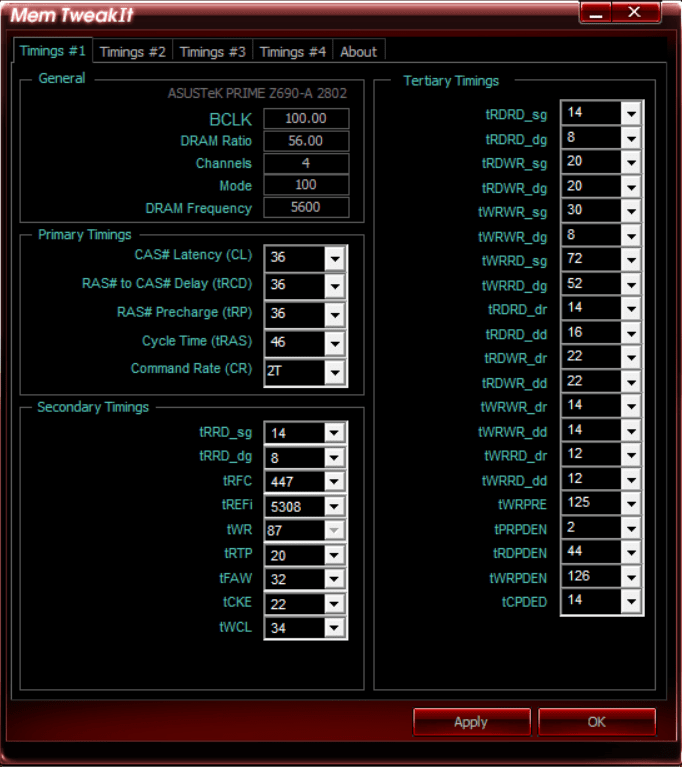Expand the tRDRD_dd dropdown

click(x=631, y=334)
